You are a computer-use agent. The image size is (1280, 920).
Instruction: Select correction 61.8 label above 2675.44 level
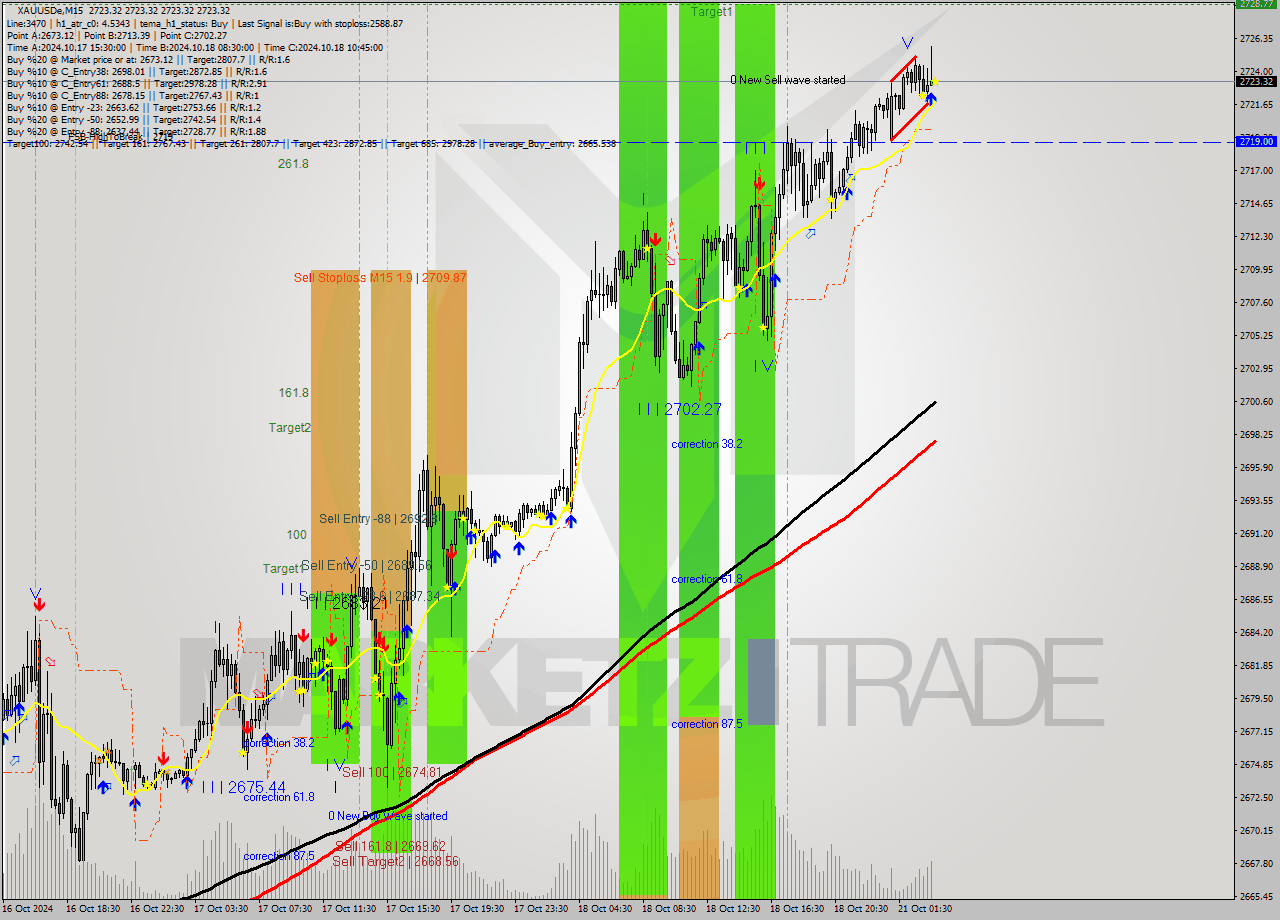(279, 797)
